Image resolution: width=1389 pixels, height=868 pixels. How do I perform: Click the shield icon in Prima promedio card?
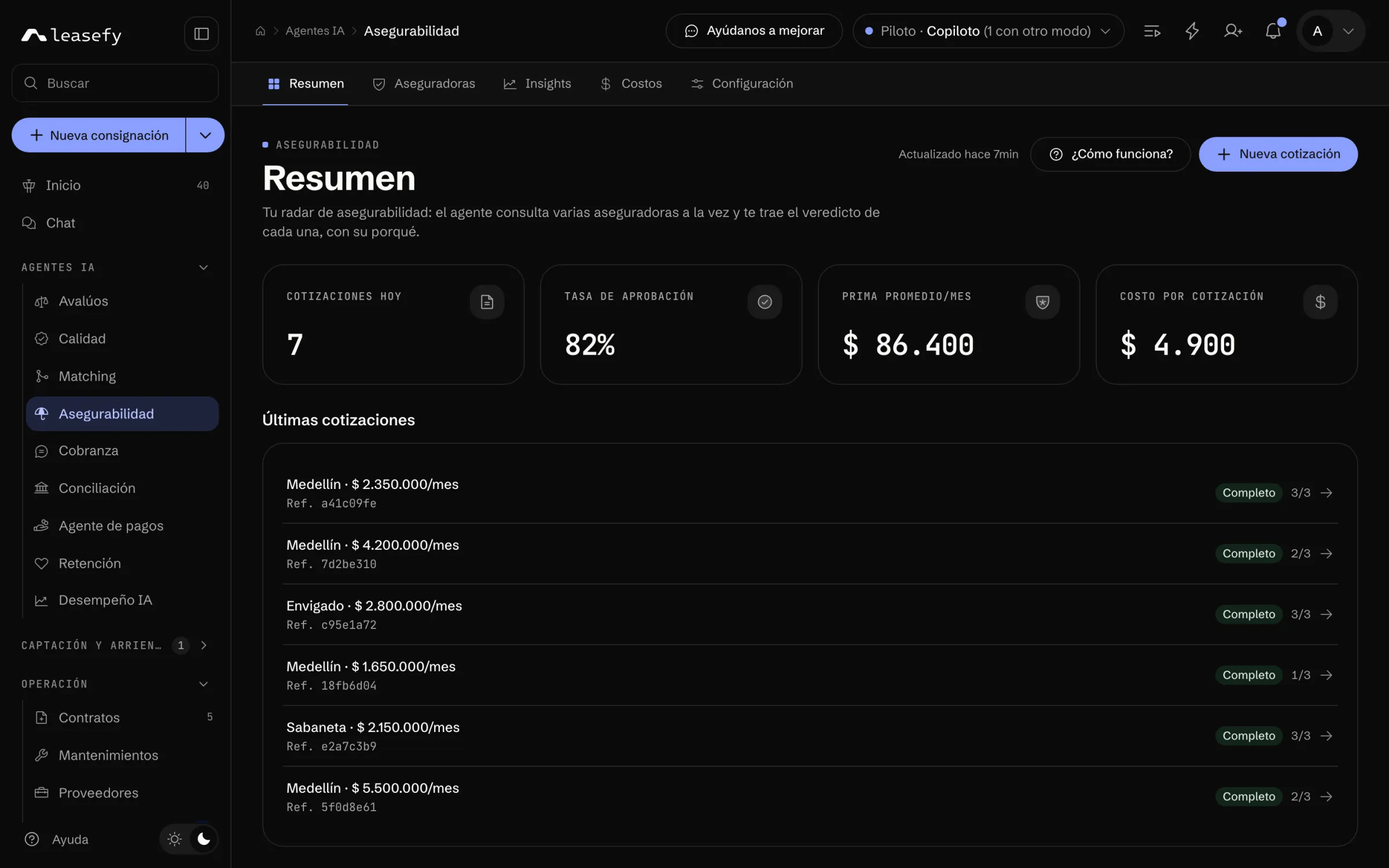click(x=1042, y=301)
